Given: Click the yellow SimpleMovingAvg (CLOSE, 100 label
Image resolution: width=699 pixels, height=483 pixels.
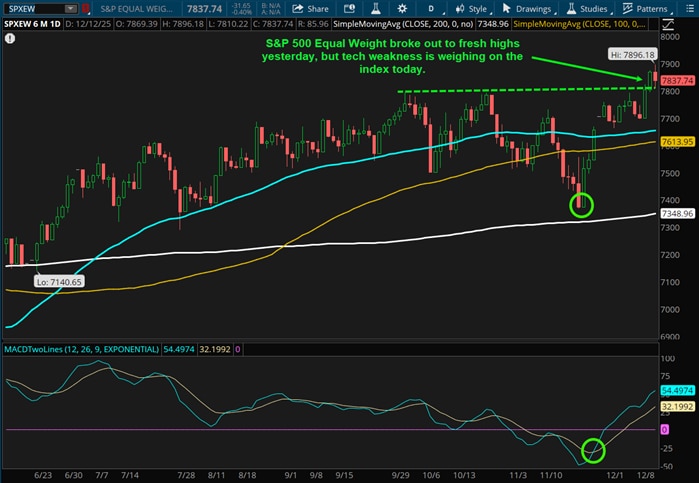Looking at the screenshot, I should pyautogui.click(x=579, y=24).
